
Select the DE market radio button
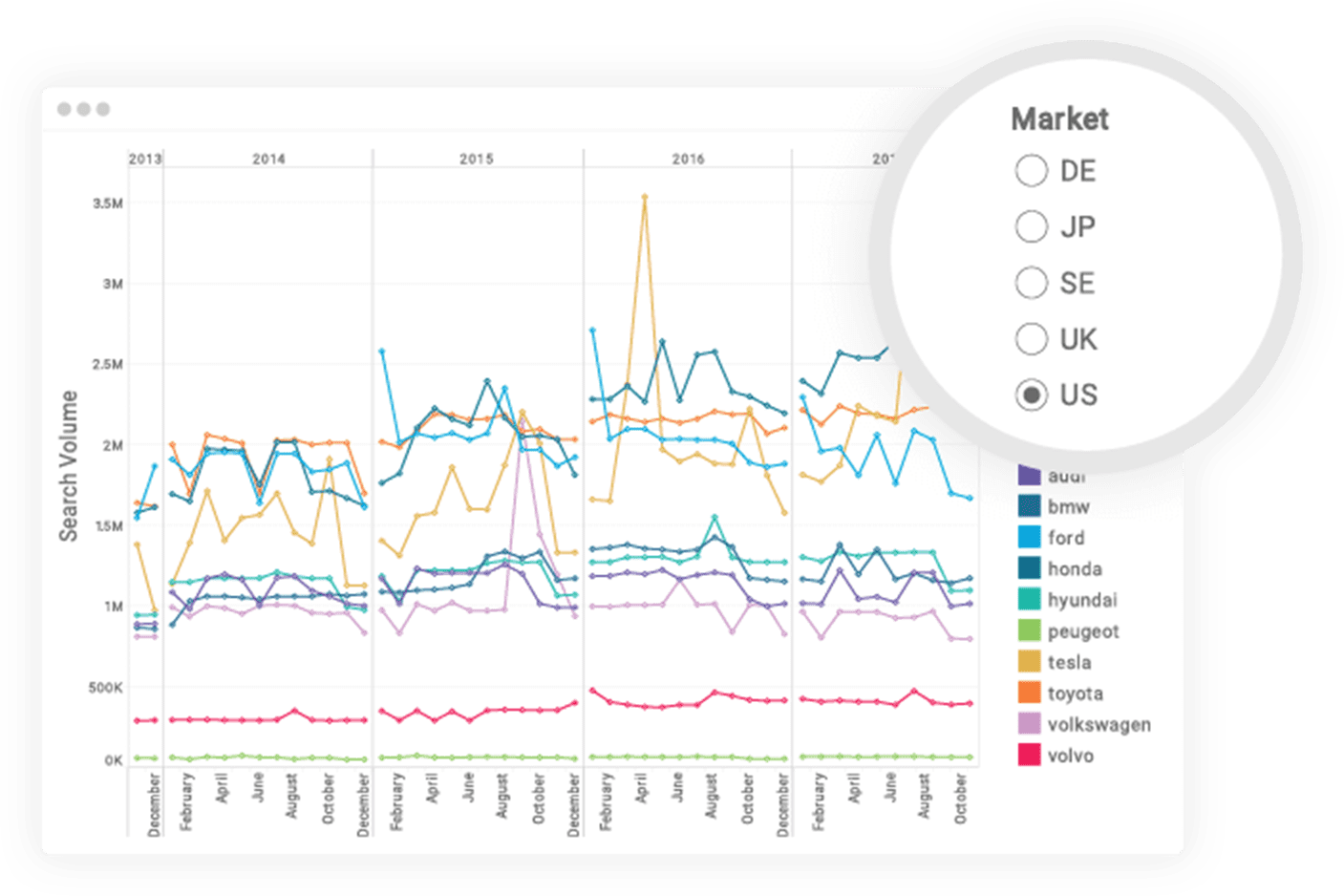click(1031, 171)
